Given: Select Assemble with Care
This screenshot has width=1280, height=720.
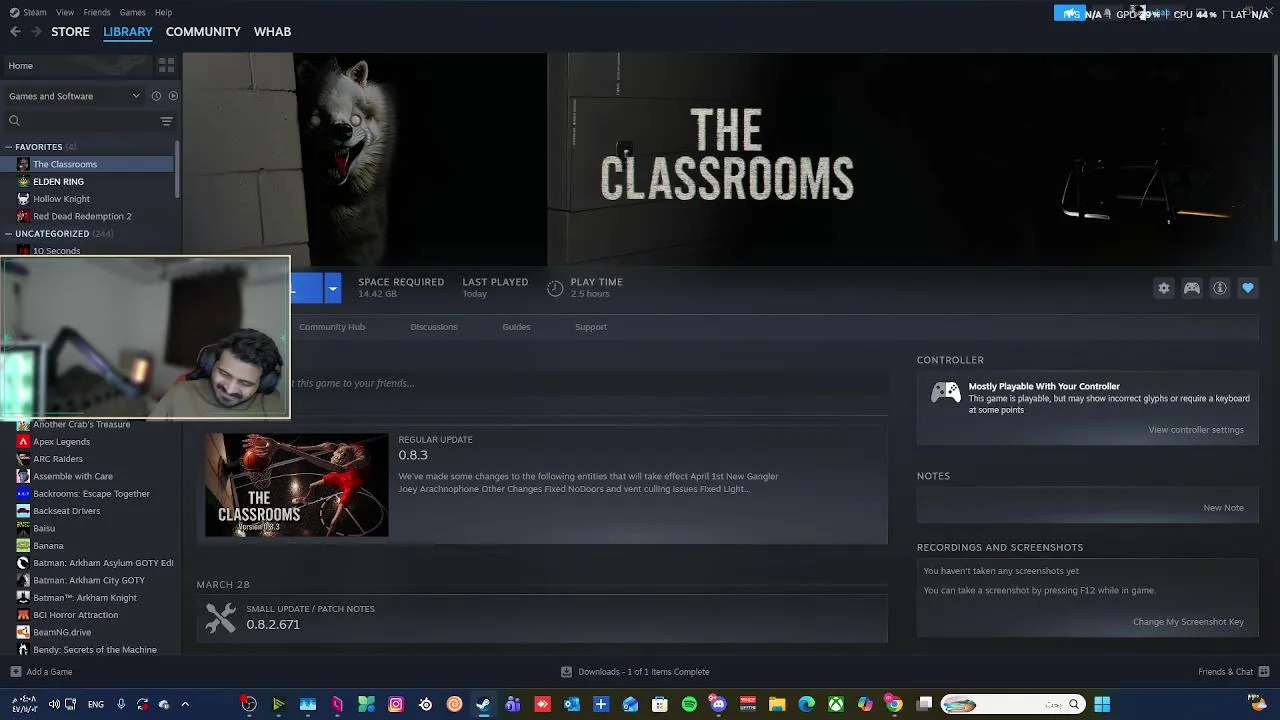Looking at the screenshot, I should [89, 476].
